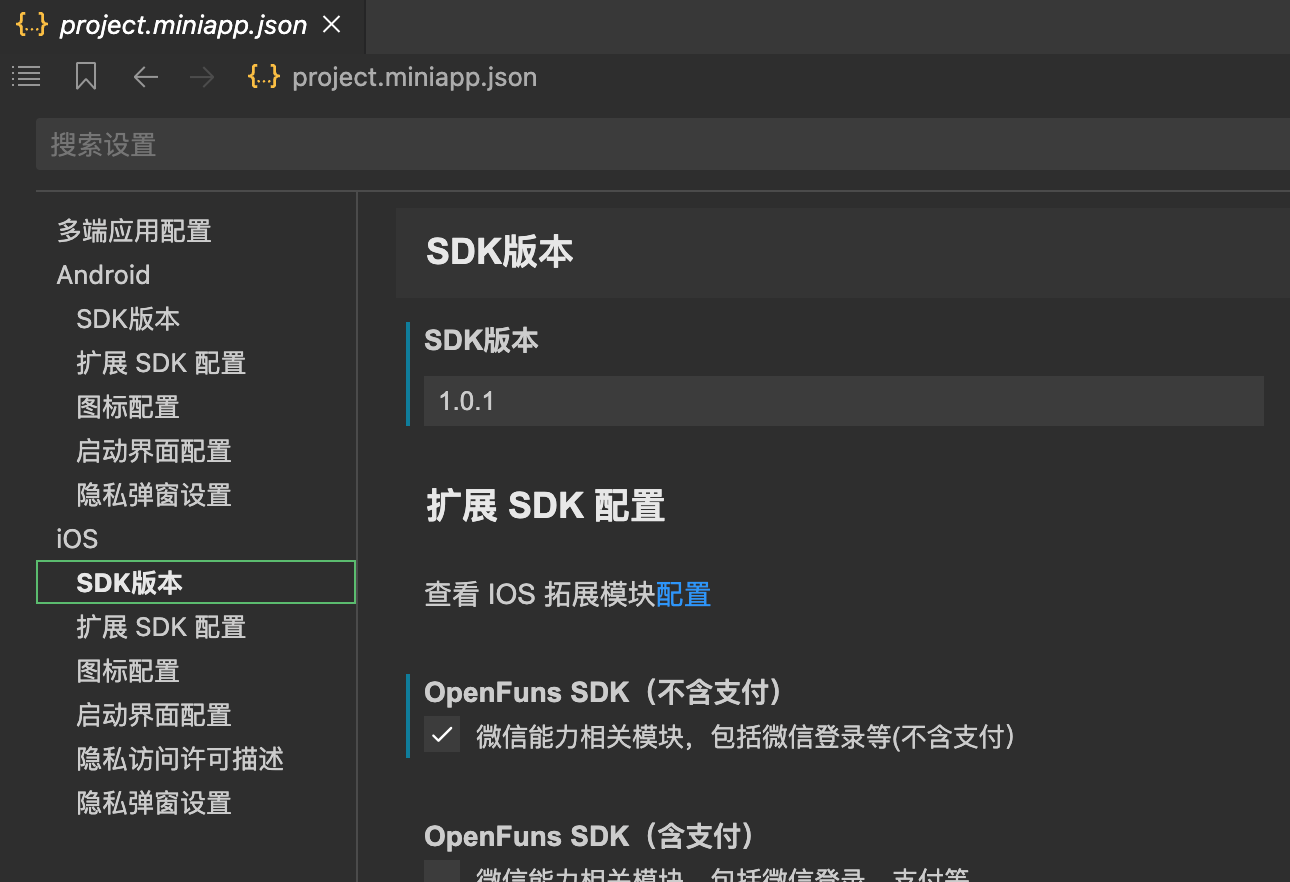
Task: Click the 搜索设置 search field
Action: 660,145
